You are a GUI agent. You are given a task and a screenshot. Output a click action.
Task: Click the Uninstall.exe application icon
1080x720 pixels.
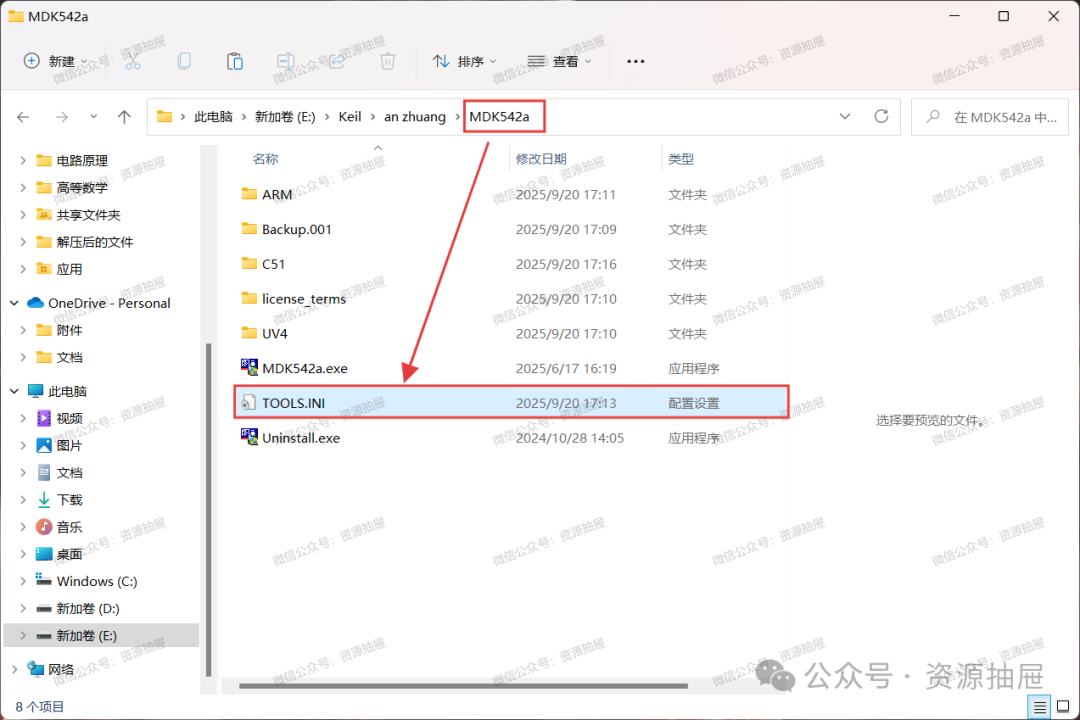coord(249,437)
